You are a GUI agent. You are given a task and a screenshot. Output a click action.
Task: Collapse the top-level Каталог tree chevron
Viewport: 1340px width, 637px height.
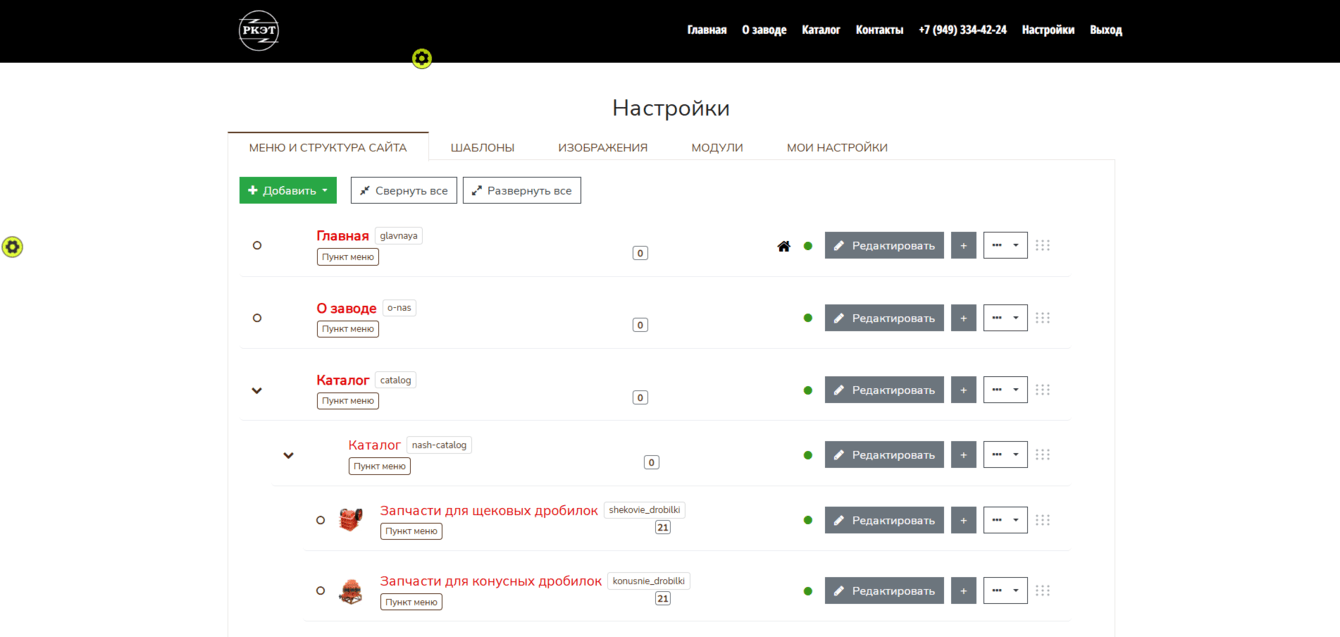coord(257,391)
